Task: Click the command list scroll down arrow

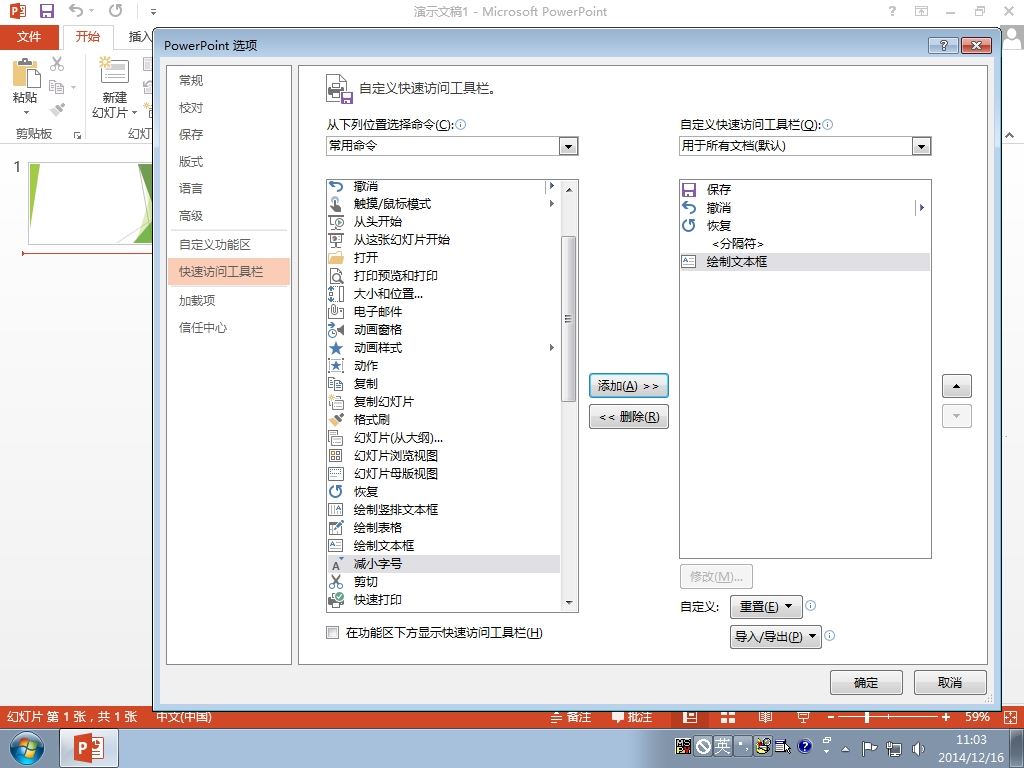Action: pos(568,603)
